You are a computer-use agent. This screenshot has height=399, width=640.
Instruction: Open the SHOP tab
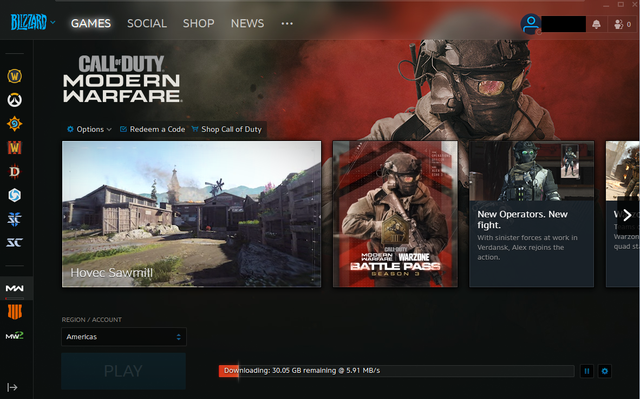(198, 23)
